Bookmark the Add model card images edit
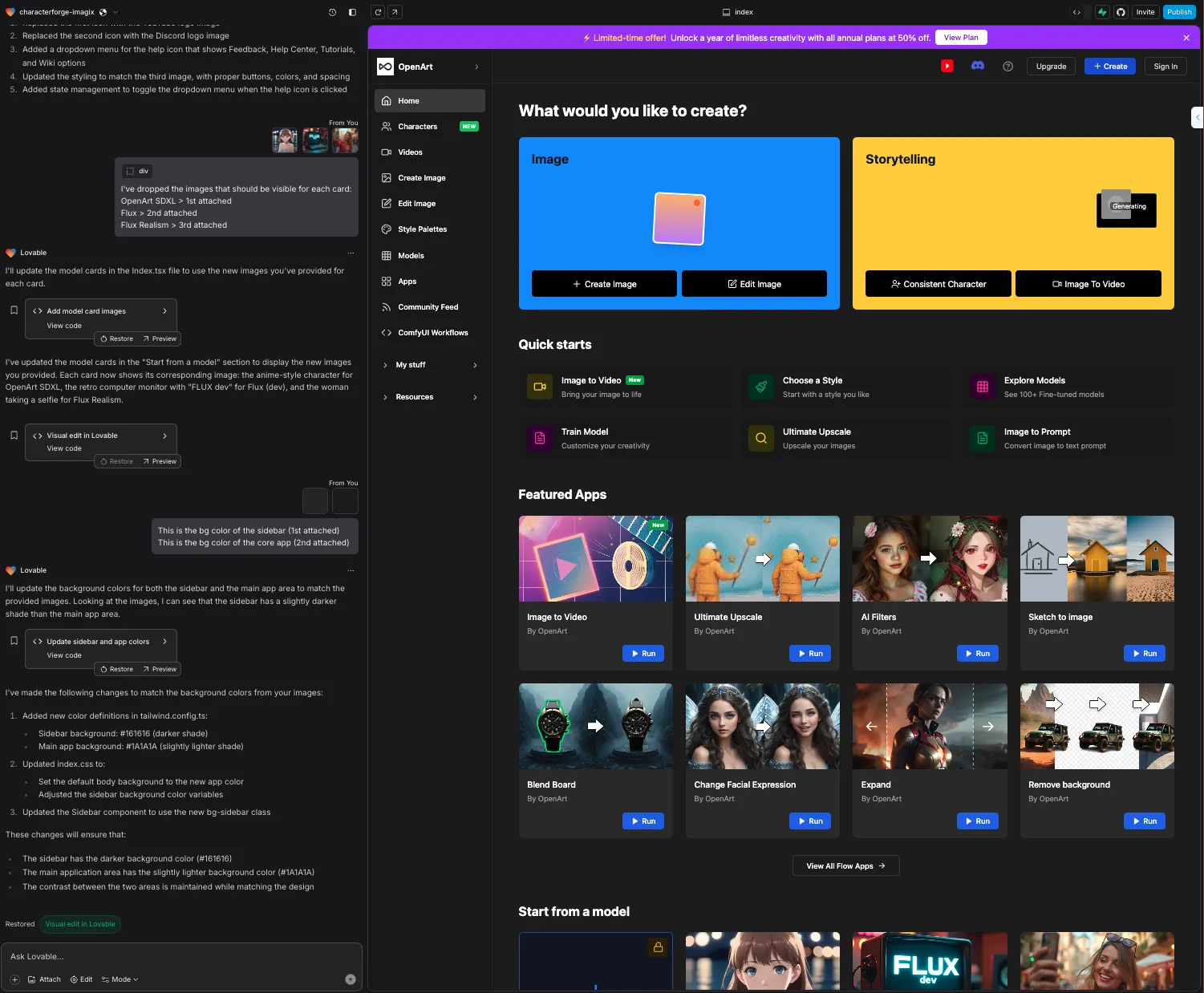The width and height of the screenshot is (1204, 993). point(14,310)
